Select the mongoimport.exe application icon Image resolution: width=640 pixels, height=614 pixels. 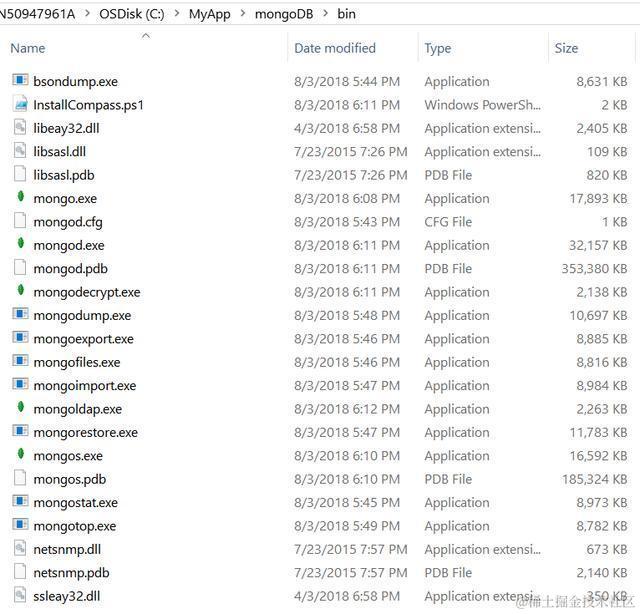pyautogui.click(x=20, y=384)
